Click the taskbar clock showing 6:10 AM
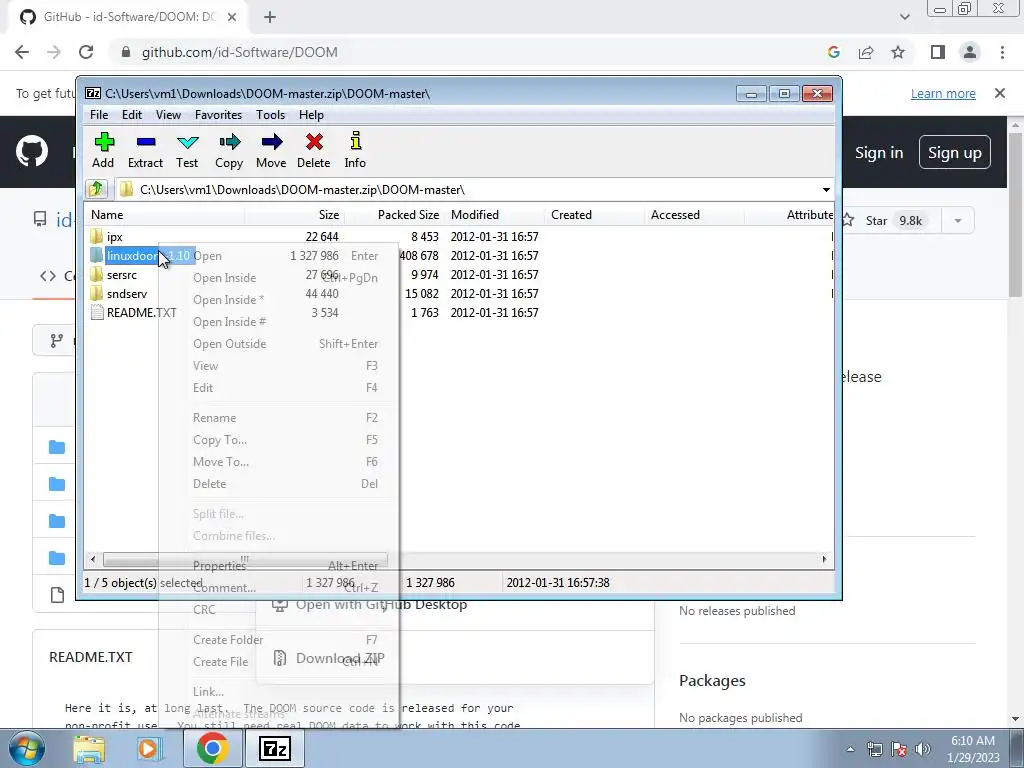This screenshot has width=1024, height=768. coord(972,749)
